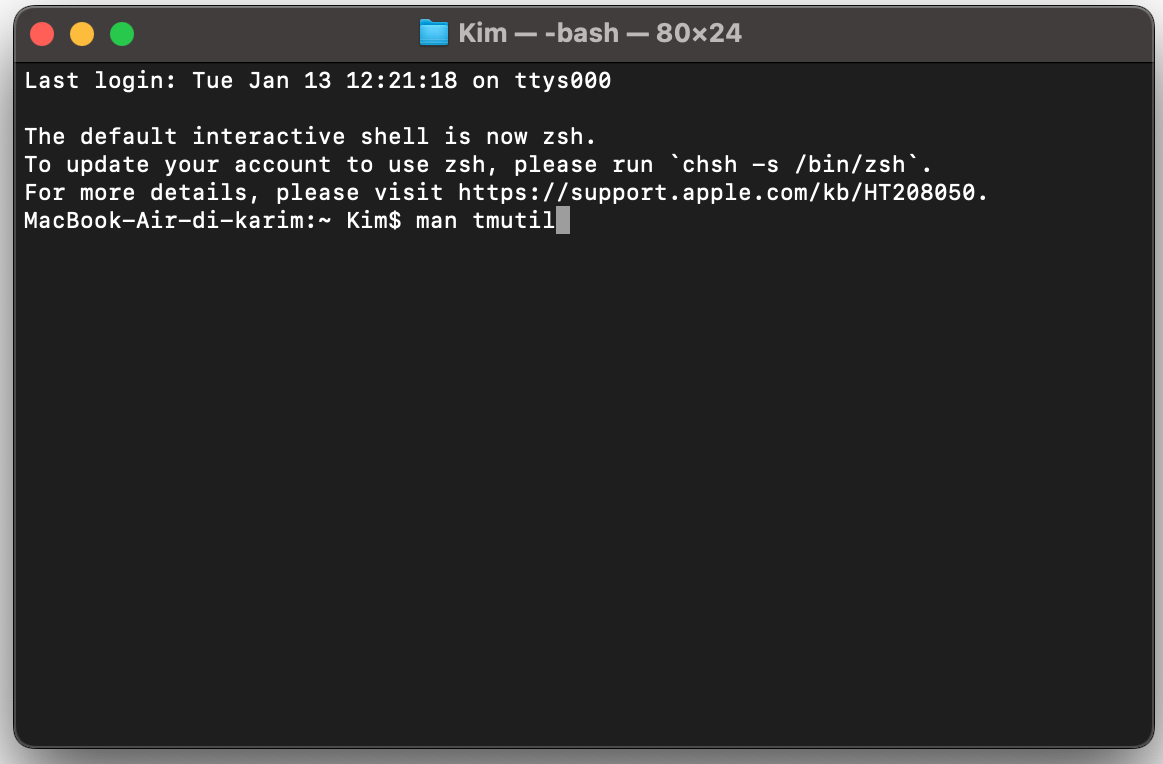Click the word 'tmutil' in the command
Viewport: 1163px width, 764px height.
point(514,220)
